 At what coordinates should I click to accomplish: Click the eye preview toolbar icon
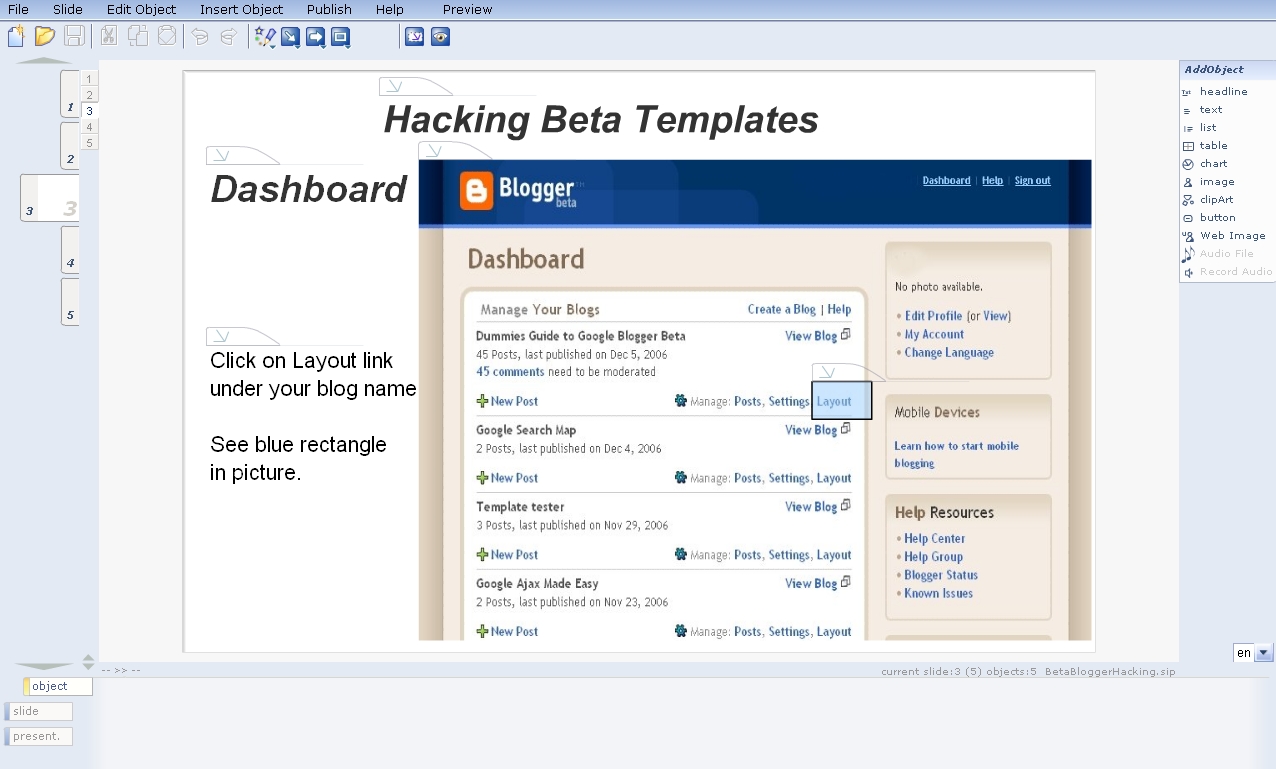(440, 37)
